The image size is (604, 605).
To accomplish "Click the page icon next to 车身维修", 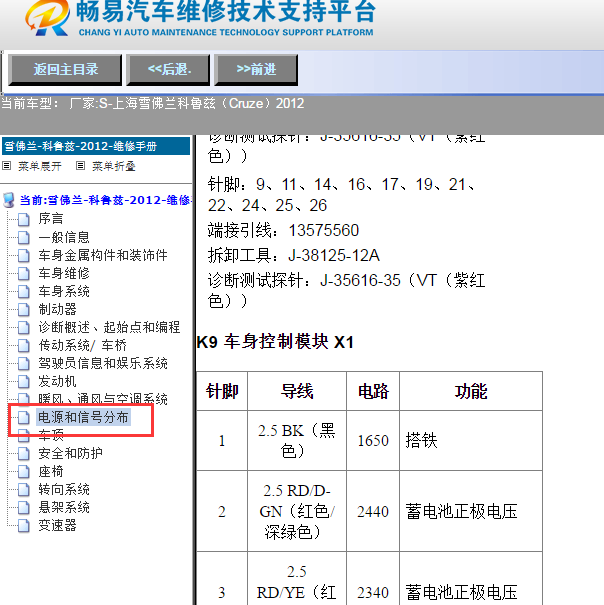I will (x=24, y=274).
